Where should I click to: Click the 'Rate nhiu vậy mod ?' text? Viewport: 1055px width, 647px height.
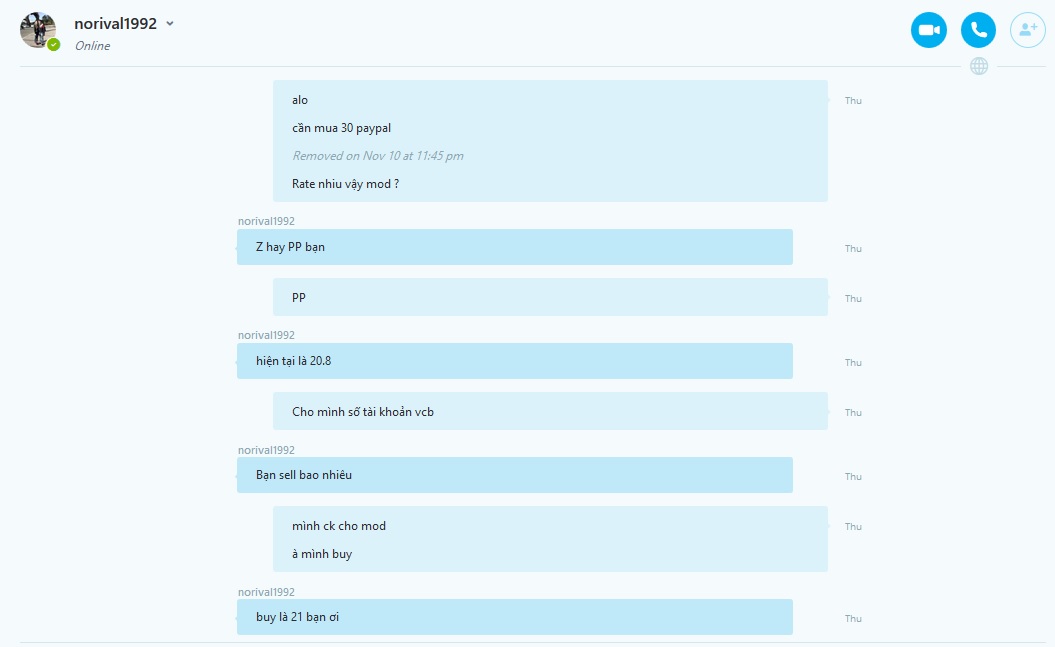point(345,184)
